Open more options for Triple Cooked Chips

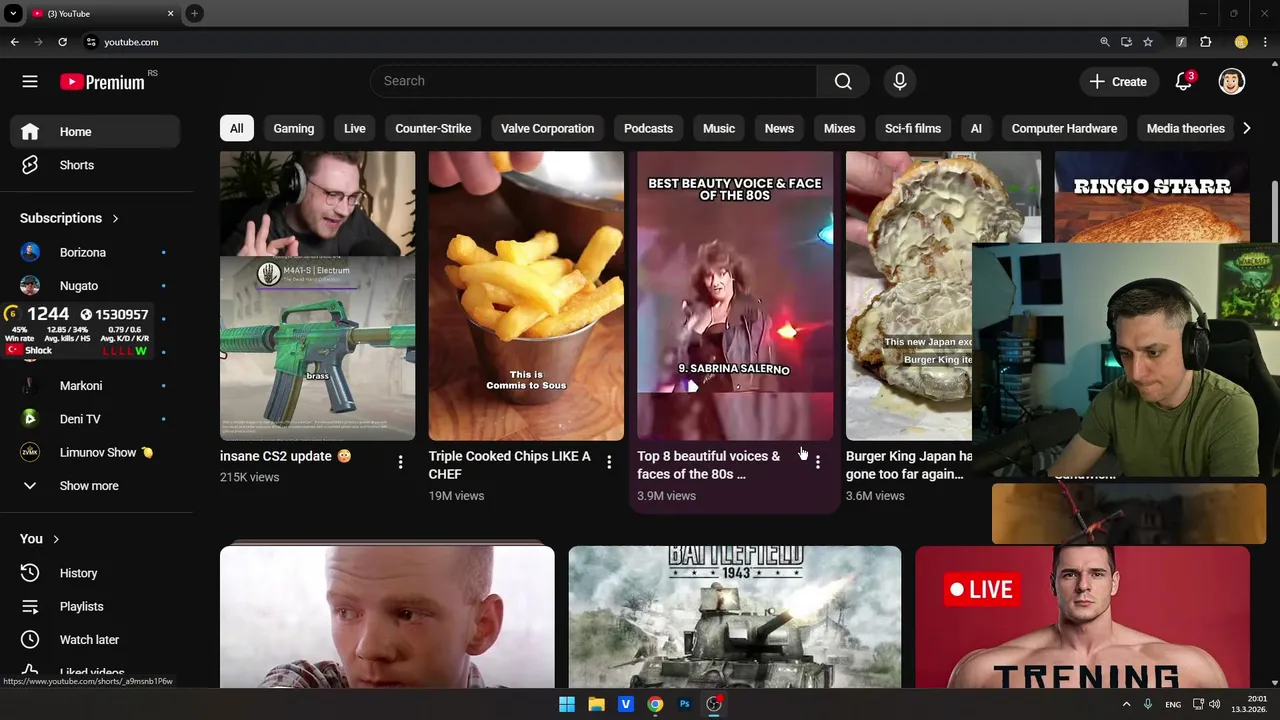(609, 462)
